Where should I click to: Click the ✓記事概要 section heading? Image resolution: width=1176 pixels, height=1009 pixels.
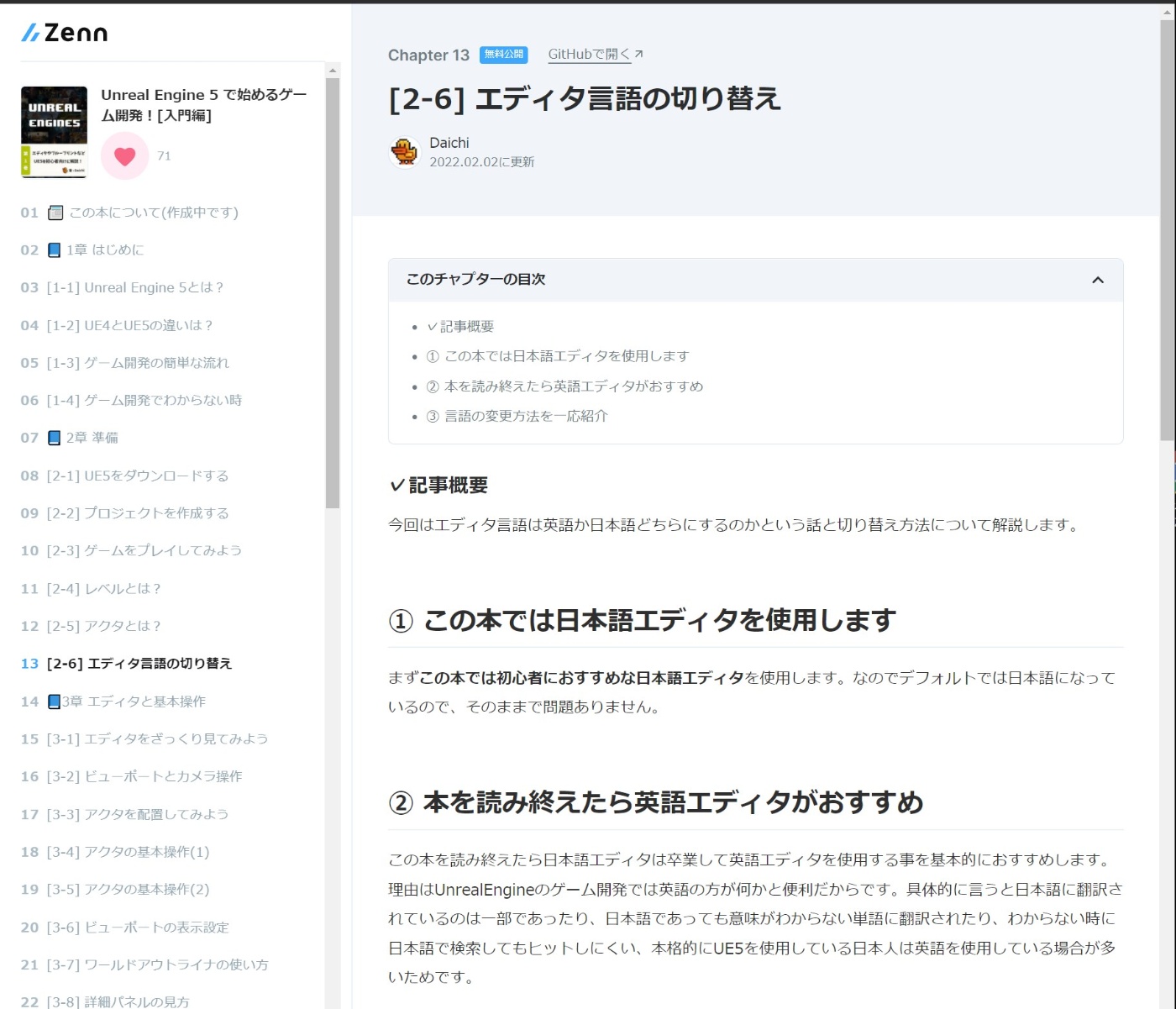point(438,485)
